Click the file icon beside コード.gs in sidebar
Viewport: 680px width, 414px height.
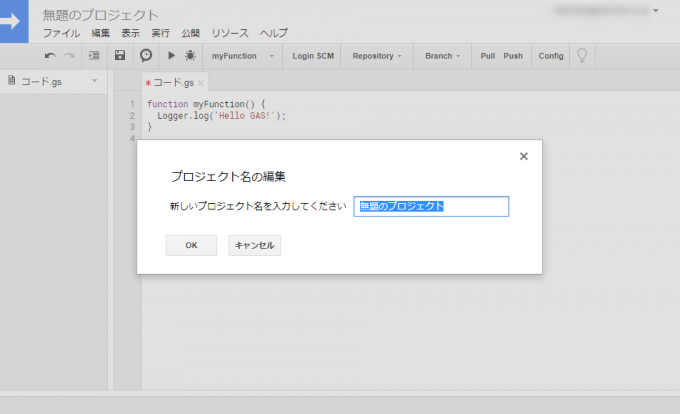tap(12, 80)
